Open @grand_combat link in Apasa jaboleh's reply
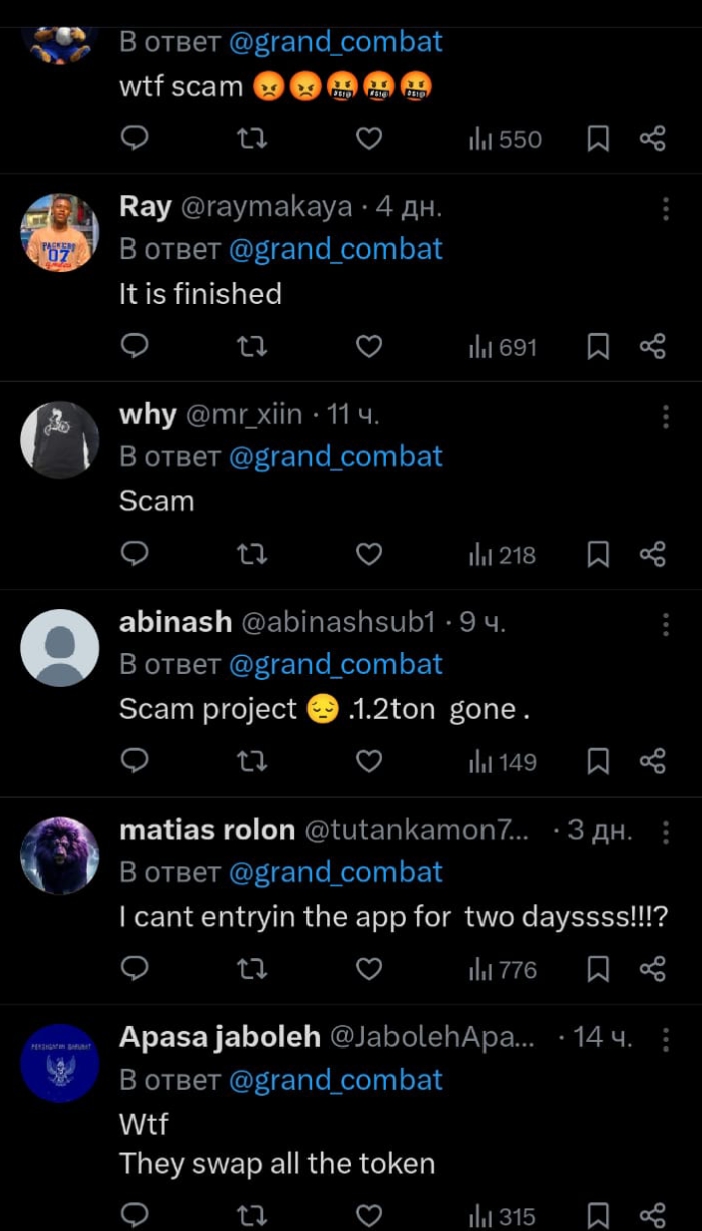The height and width of the screenshot is (1231, 702). click(335, 1080)
